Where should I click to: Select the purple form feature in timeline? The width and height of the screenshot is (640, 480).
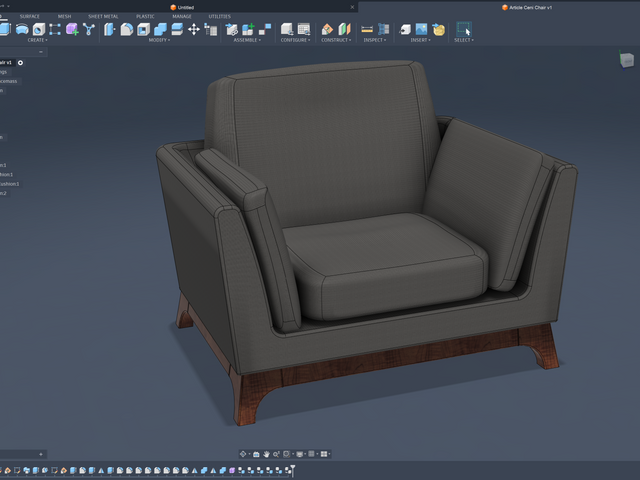coord(232,470)
